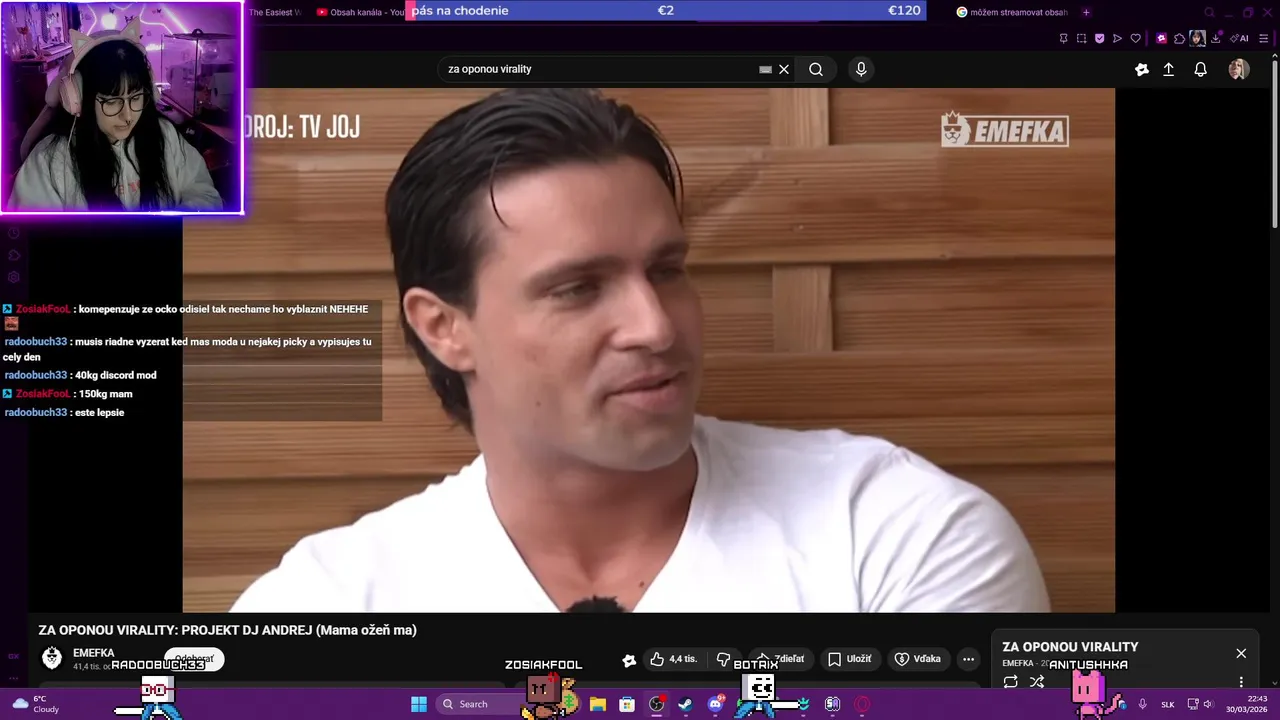Switch to the 'Obsah kanála' YouTube tab
This screenshot has width=1280, height=720.
360,12
